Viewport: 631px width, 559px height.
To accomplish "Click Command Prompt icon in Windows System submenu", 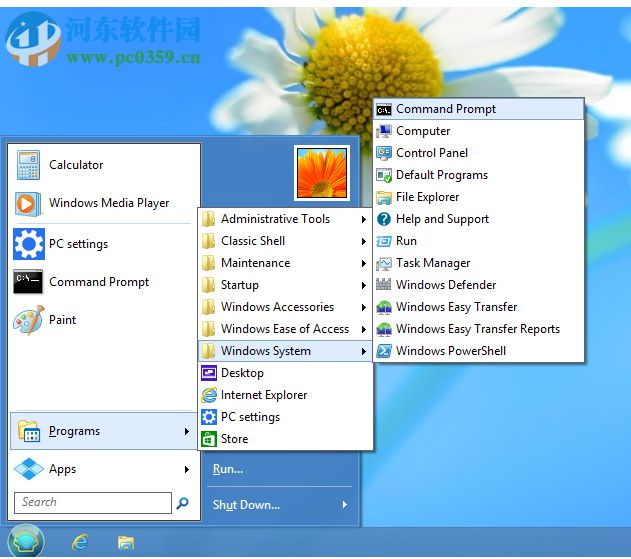I will coord(384,109).
